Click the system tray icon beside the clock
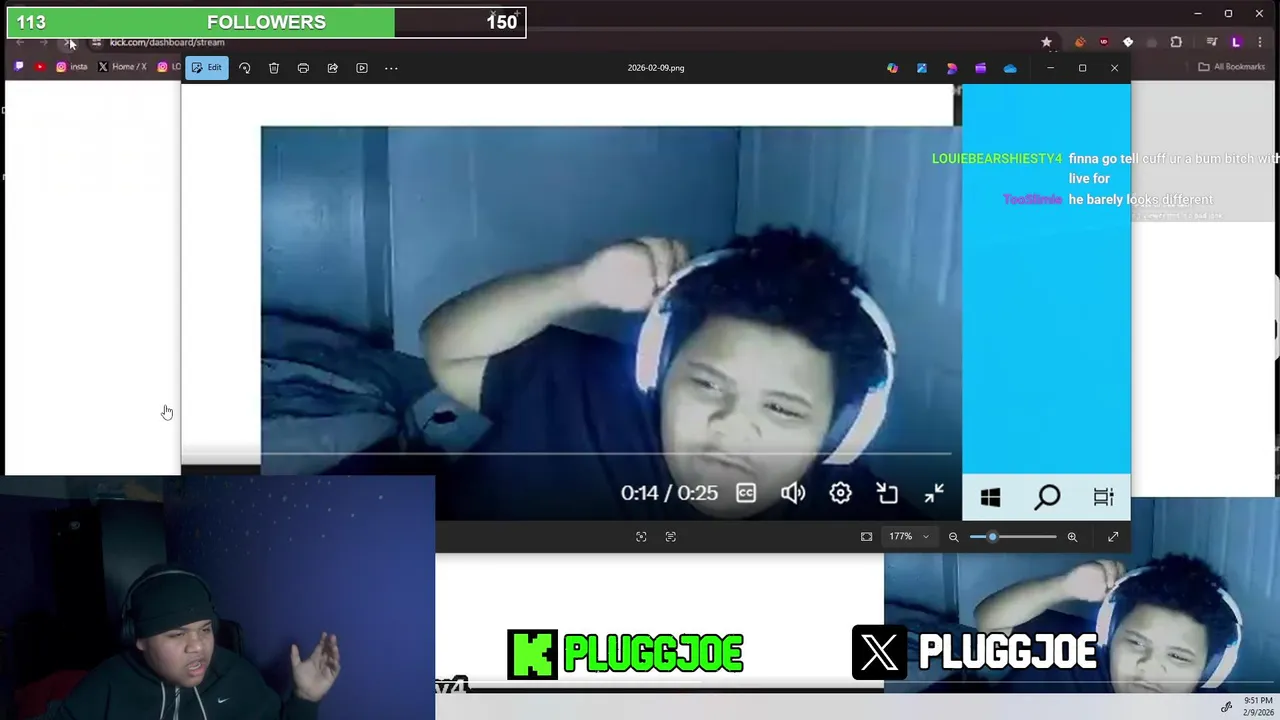 (1227, 706)
